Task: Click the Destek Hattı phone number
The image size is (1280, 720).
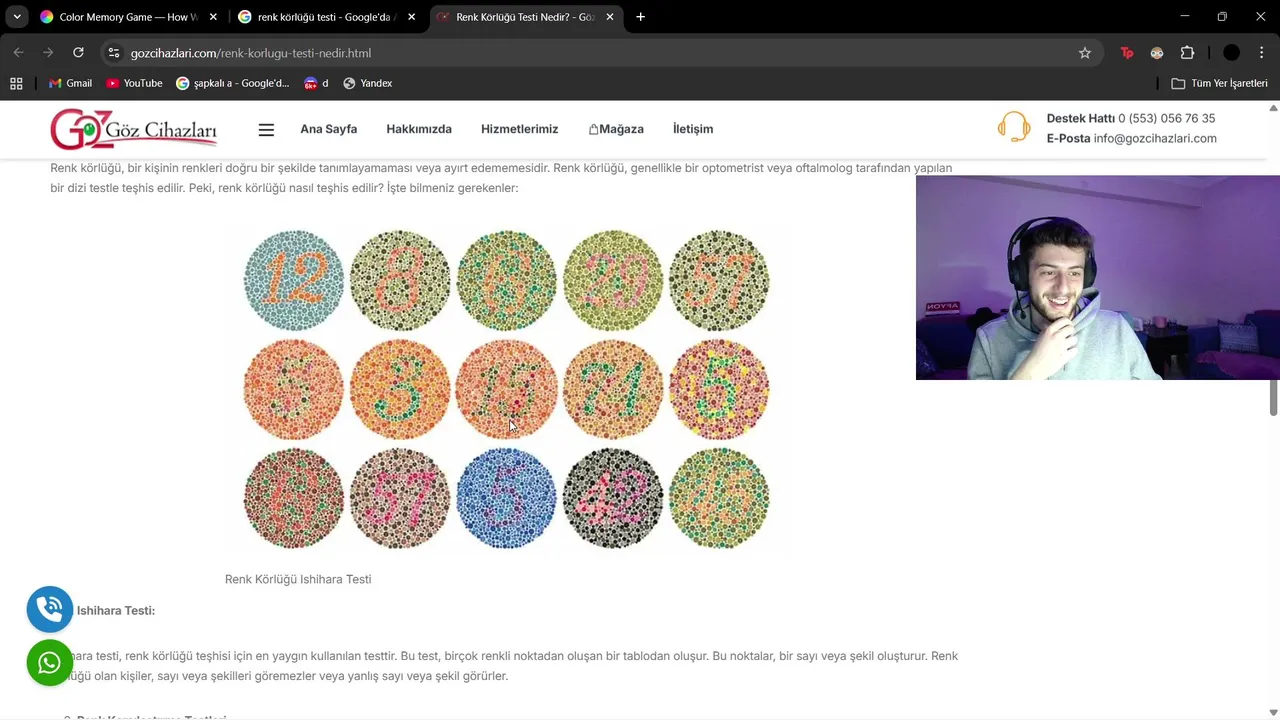Action: (x=1166, y=118)
